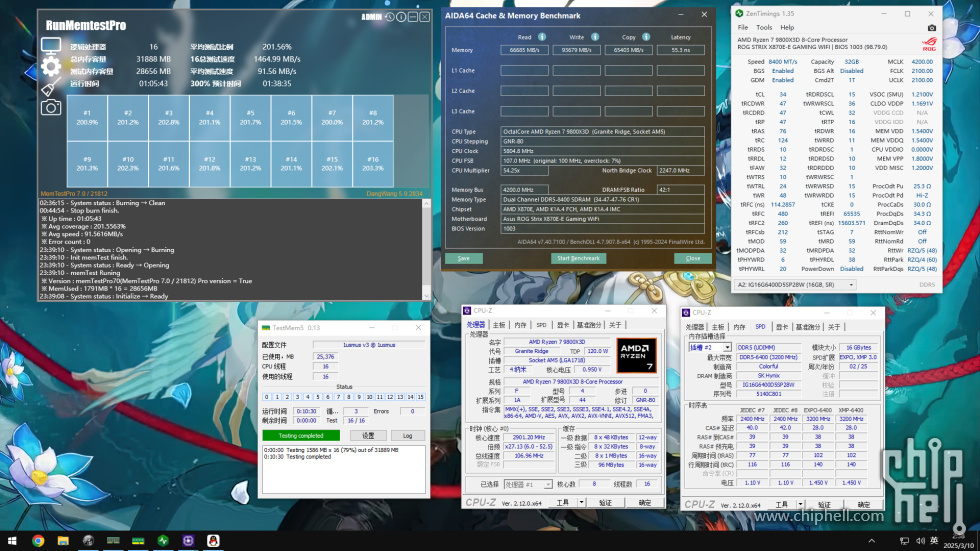Click the Copy info icon in AIDA64

tap(646, 37)
